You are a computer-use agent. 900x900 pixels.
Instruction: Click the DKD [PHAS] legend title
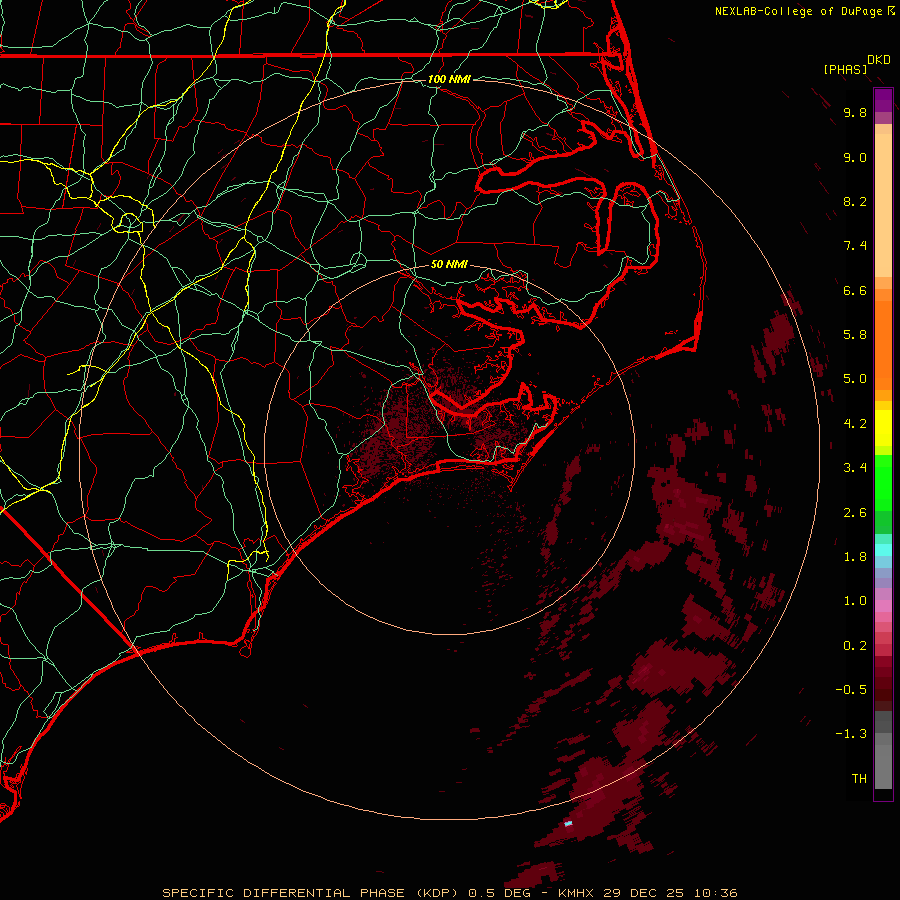[856, 64]
